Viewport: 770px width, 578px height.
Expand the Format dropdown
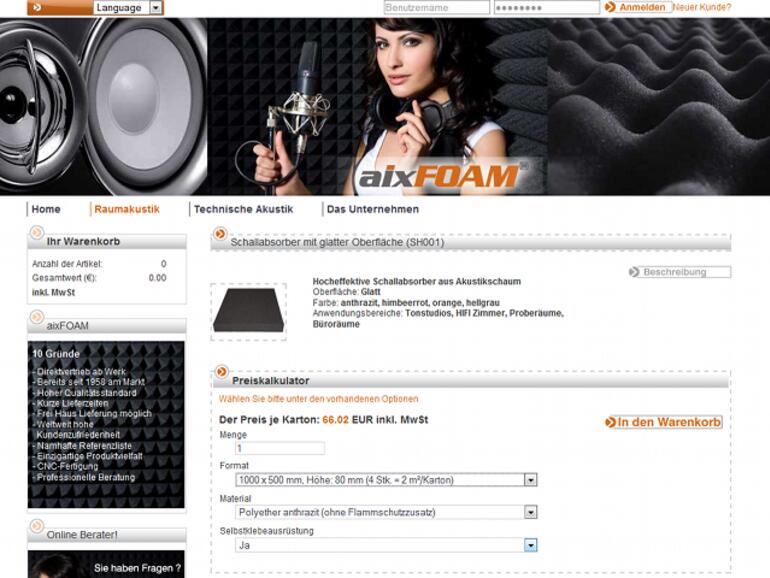coord(530,480)
